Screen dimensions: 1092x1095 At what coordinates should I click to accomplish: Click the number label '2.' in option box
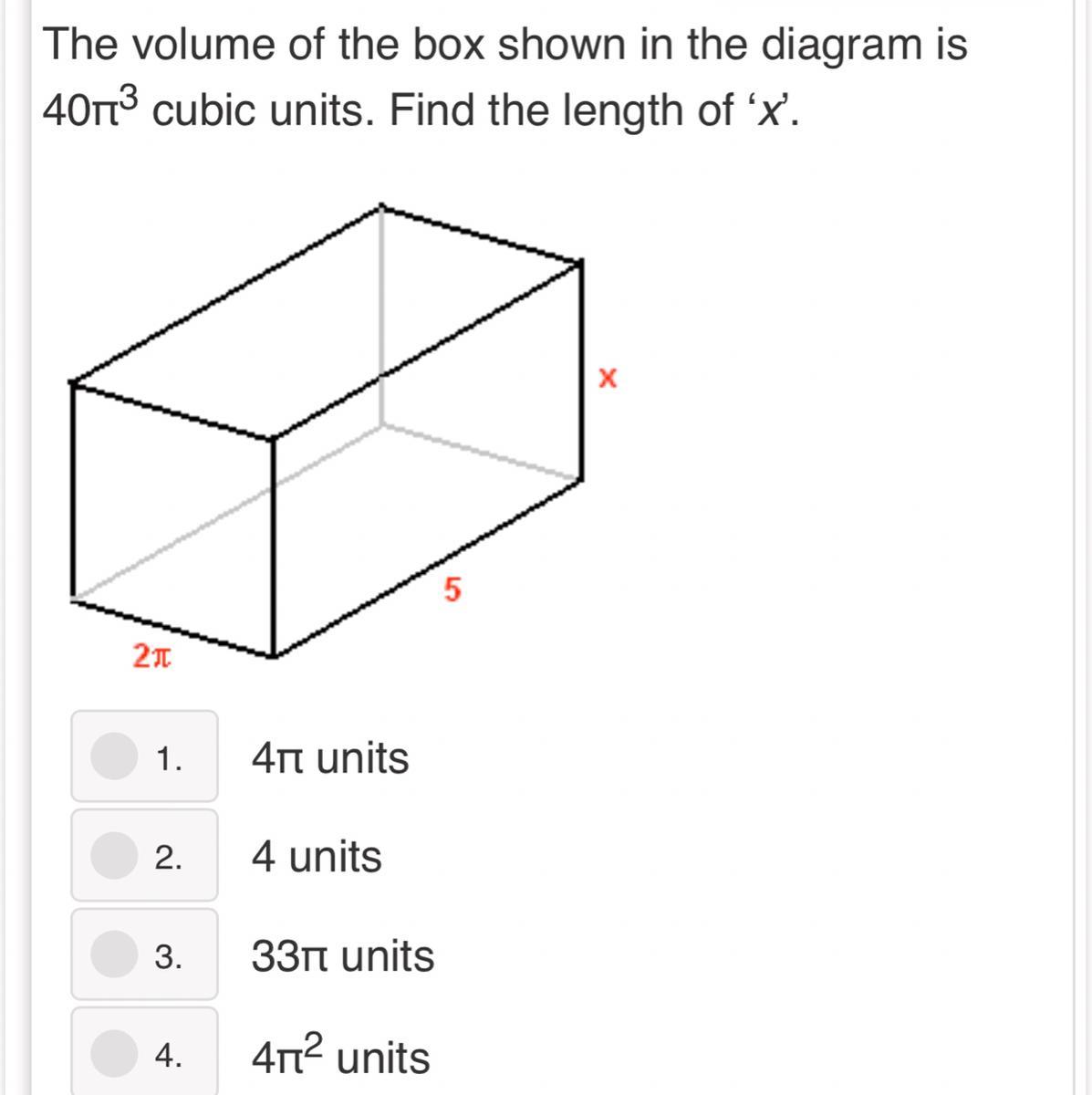pos(169,858)
